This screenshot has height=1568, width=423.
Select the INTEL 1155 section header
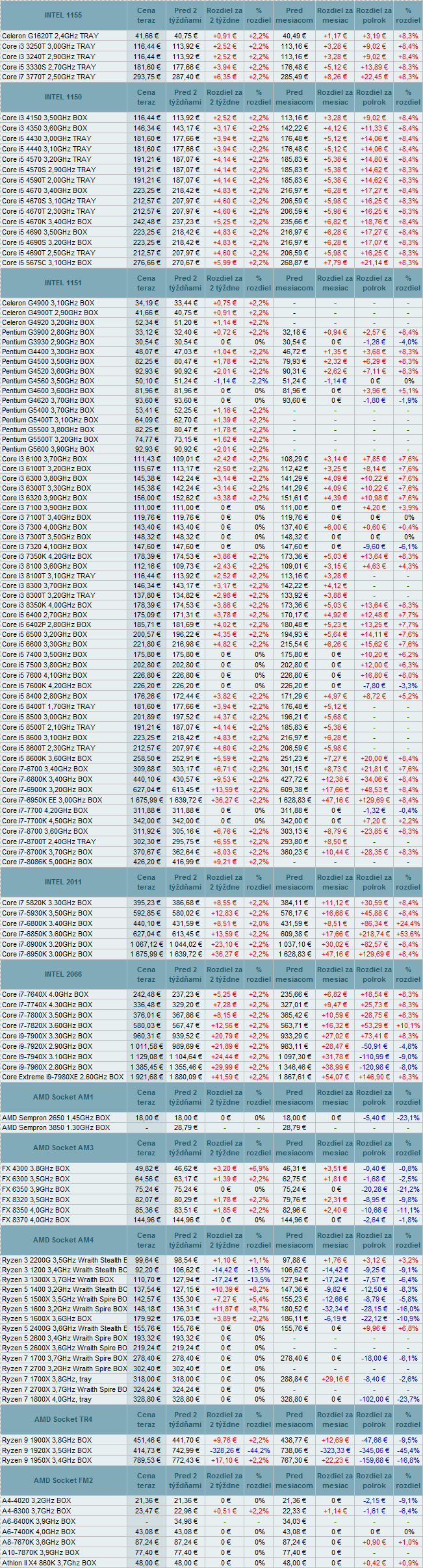(63, 15)
